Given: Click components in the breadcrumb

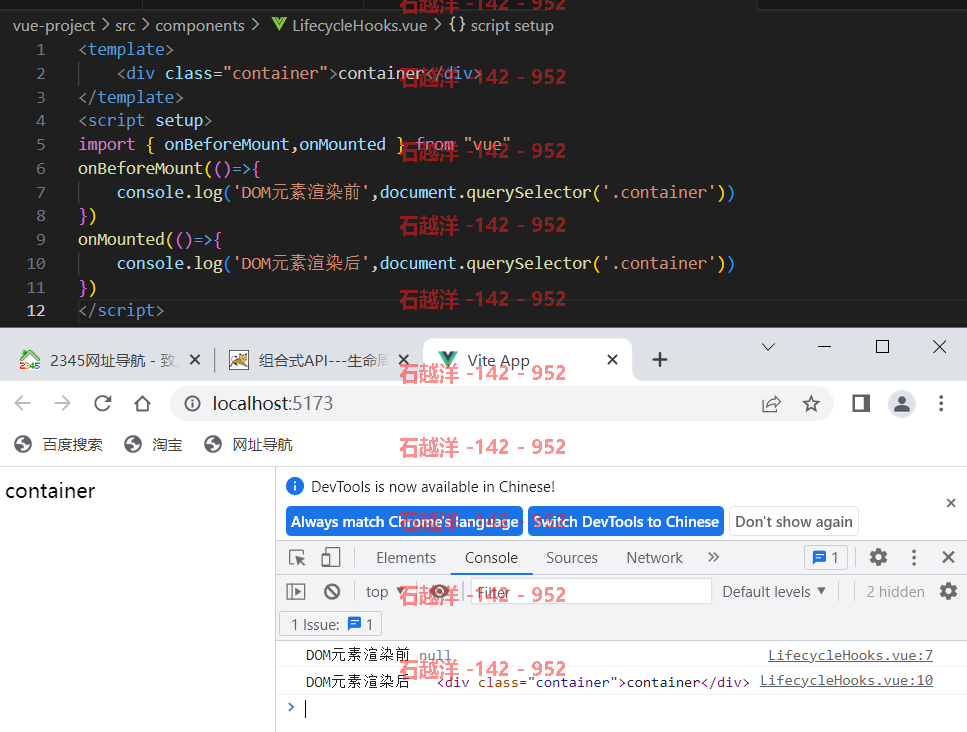Looking at the screenshot, I should pos(200,26).
